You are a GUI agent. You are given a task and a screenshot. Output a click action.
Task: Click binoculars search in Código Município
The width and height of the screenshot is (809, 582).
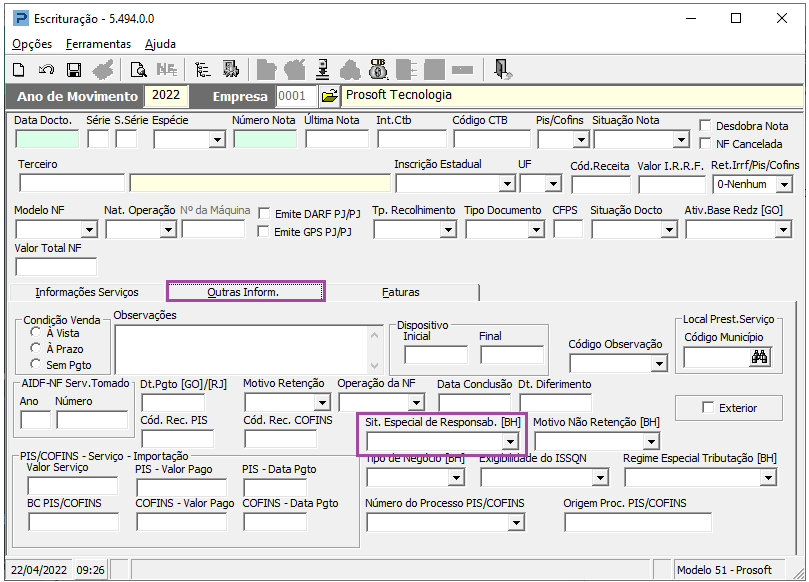(759, 357)
